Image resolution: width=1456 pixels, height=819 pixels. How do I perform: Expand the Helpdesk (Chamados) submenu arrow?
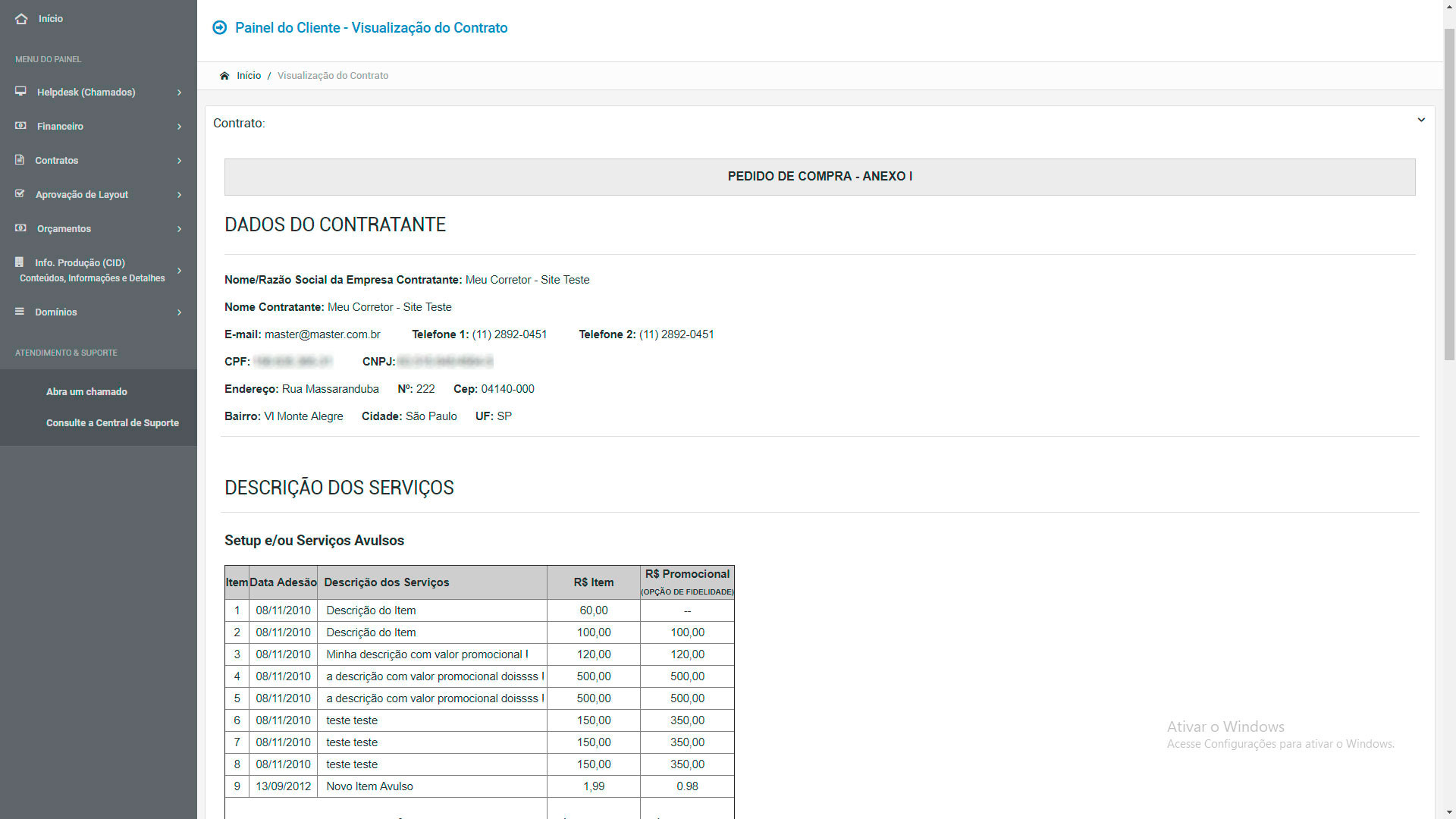(x=180, y=93)
